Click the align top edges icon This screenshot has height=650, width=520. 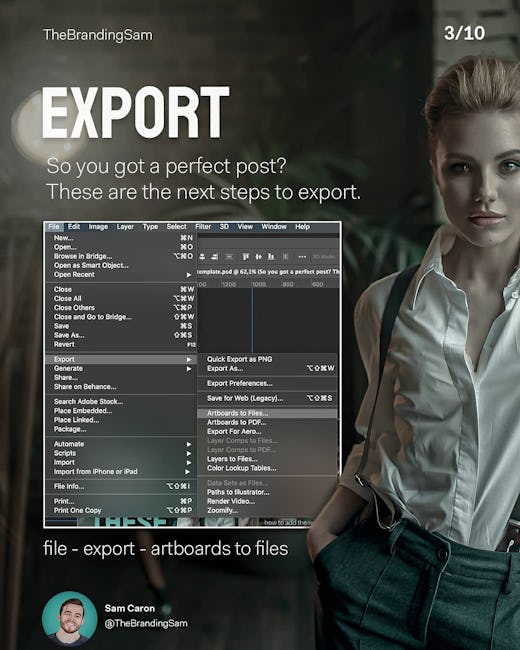245,257
